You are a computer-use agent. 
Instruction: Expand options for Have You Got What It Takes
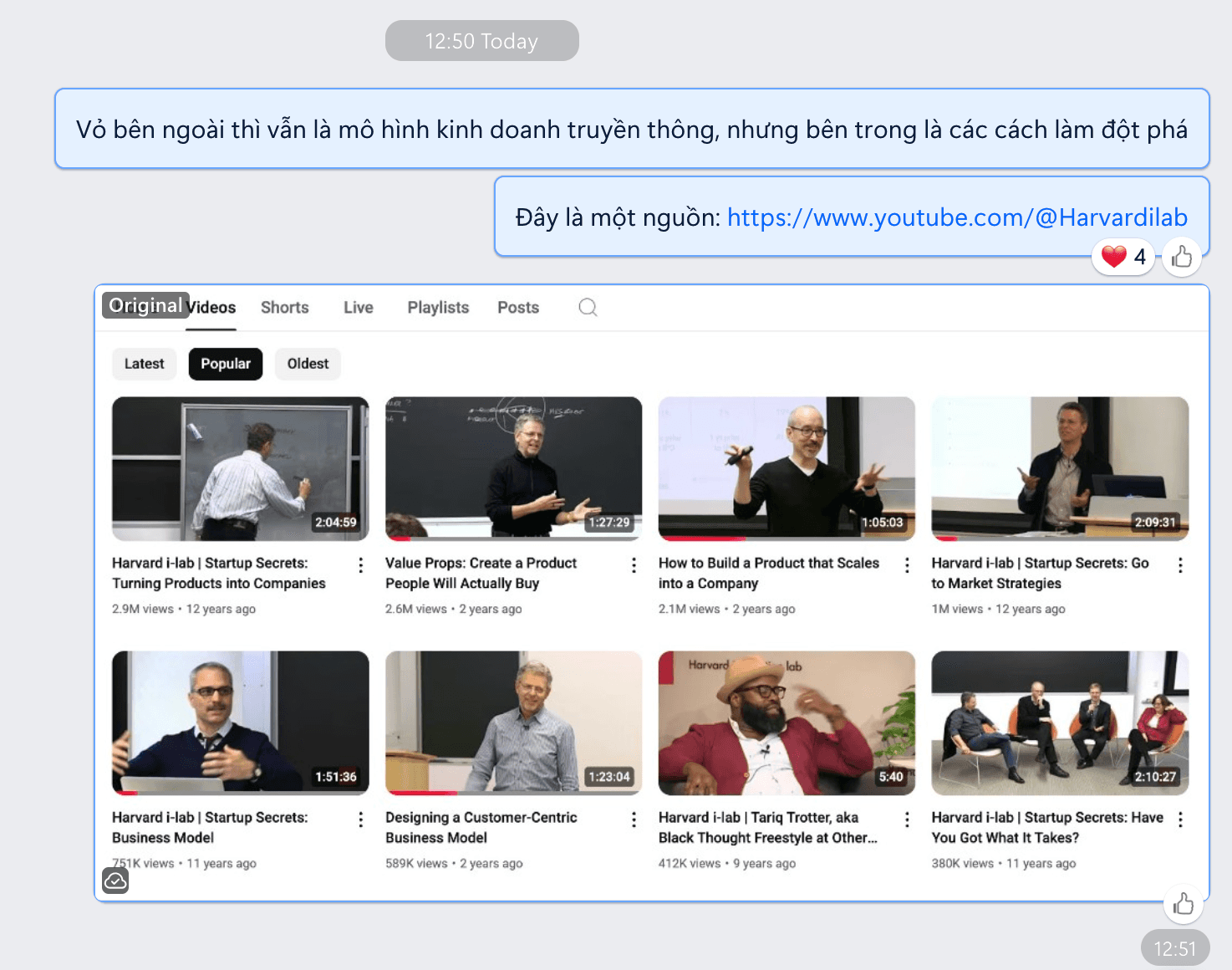tap(1180, 819)
